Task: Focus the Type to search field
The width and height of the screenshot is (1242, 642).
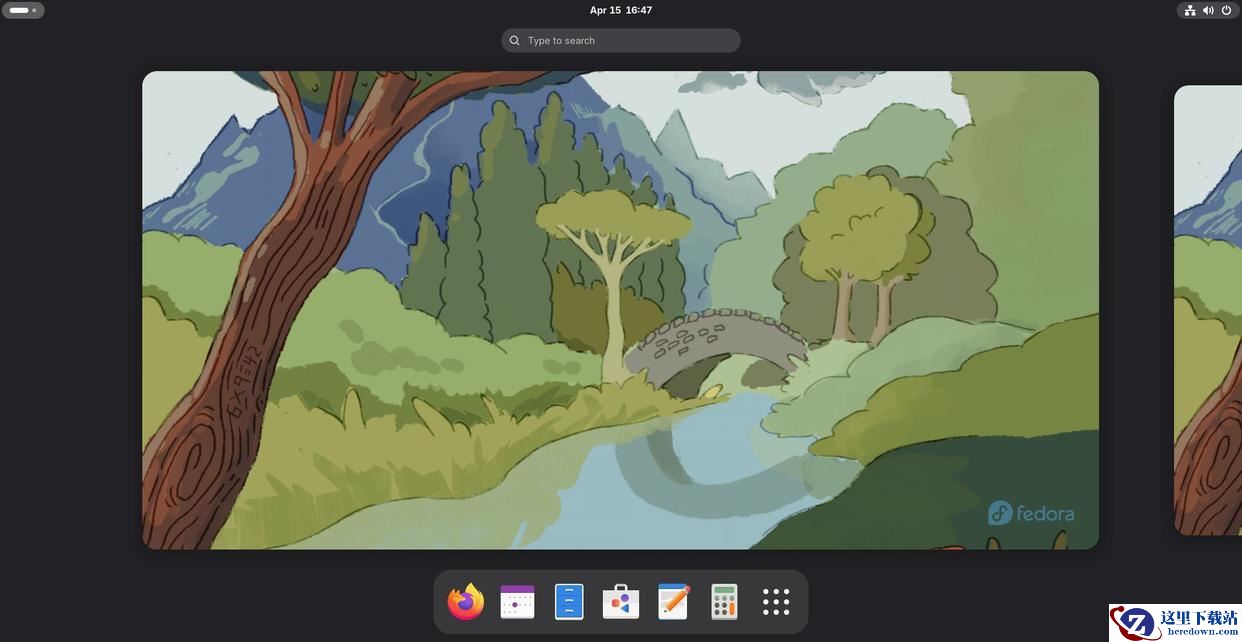Action: (x=621, y=40)
